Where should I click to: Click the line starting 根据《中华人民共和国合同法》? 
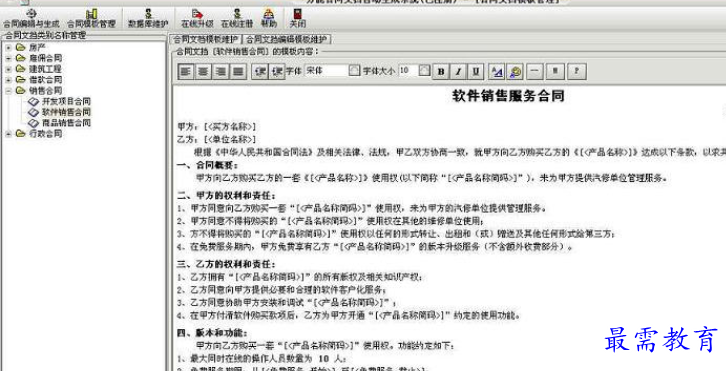[x=459, y=152]
